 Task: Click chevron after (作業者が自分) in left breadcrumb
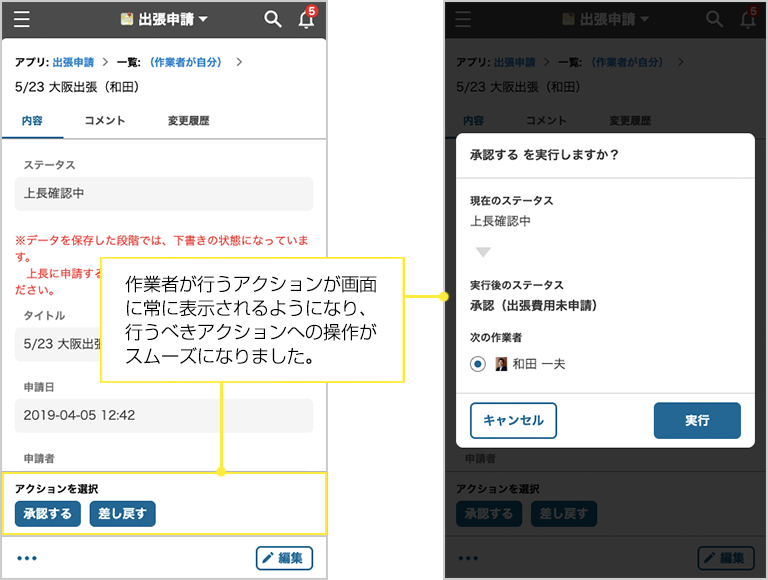tap(239, 62)
